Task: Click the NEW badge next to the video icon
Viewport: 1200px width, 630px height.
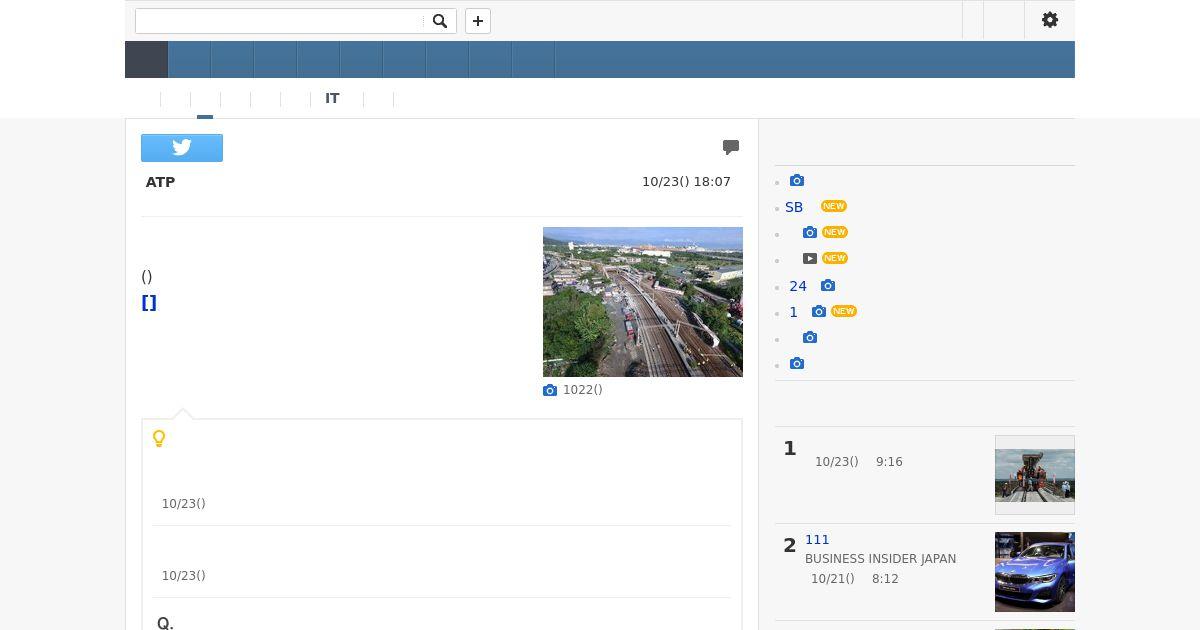Action: (x=835, y=258)
